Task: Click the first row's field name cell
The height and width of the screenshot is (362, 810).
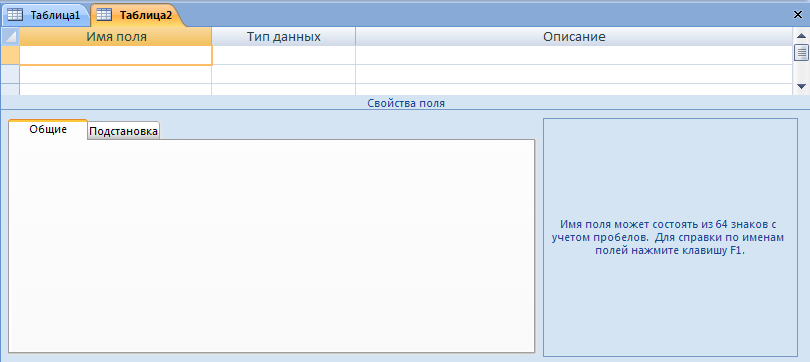Action: coord(116,55)
